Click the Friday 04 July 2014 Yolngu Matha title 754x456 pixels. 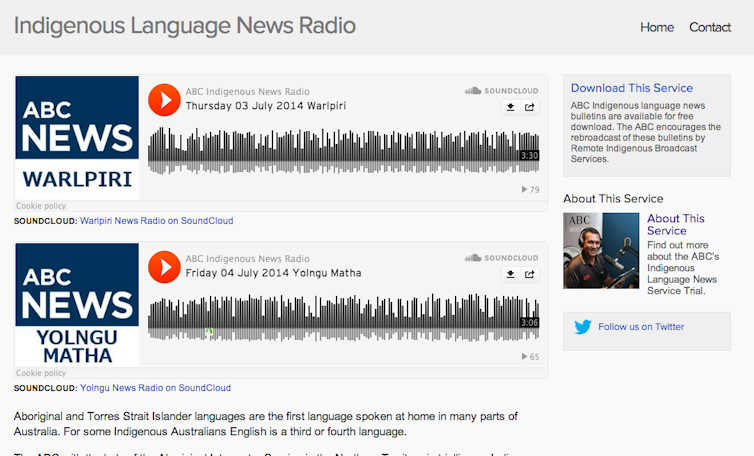274,273
